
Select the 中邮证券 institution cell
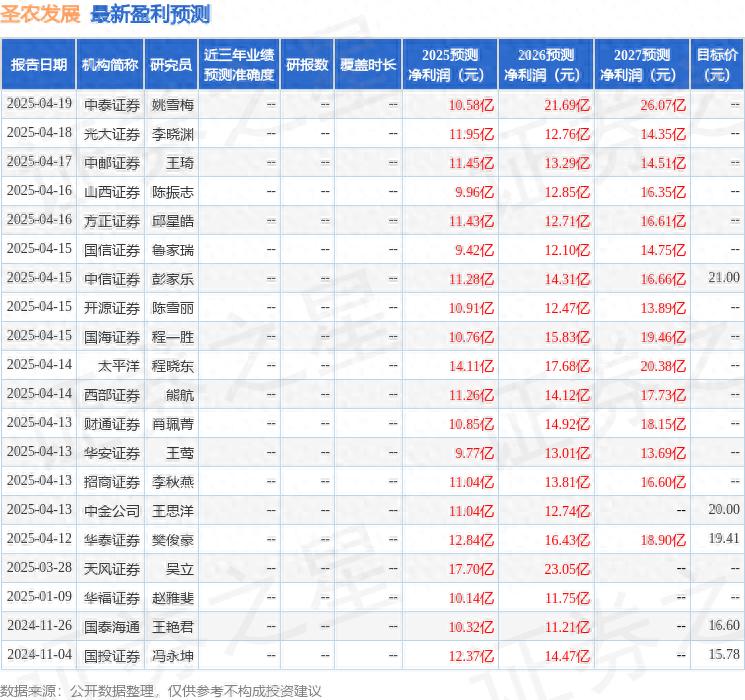coord(112,163)
